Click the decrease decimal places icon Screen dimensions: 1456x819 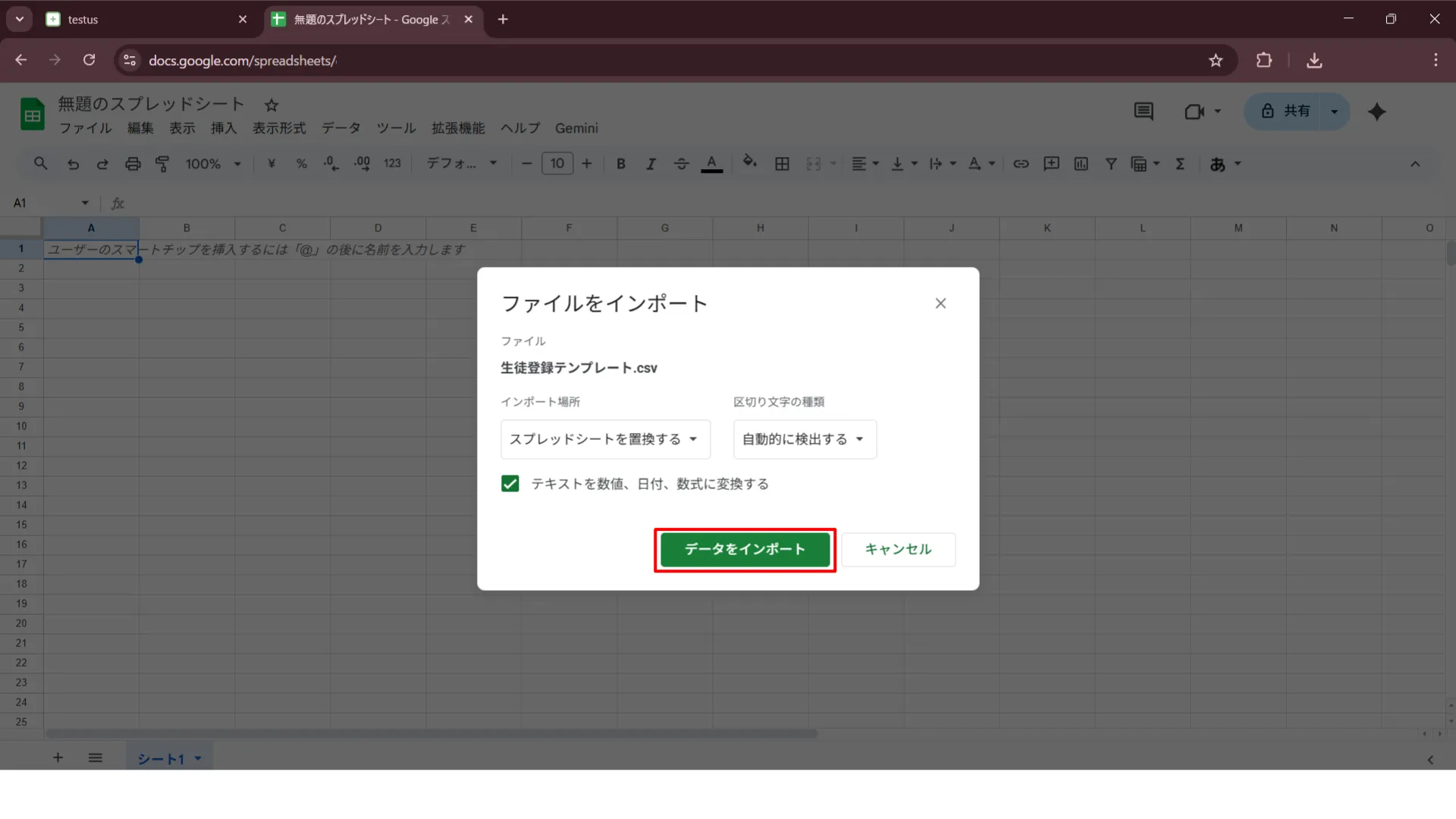point(331,164)
